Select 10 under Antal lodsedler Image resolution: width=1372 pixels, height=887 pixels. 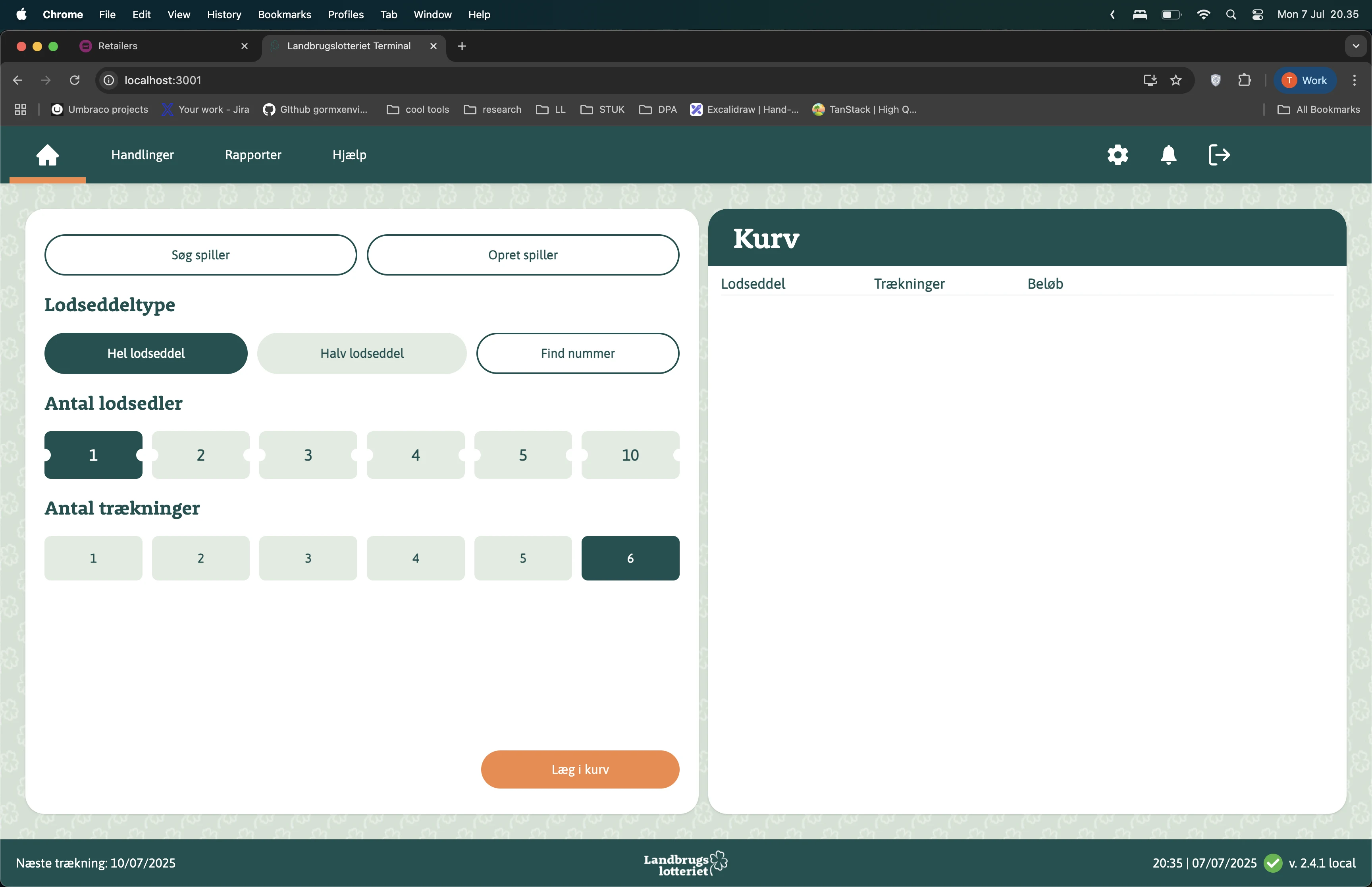pos(630,455)
